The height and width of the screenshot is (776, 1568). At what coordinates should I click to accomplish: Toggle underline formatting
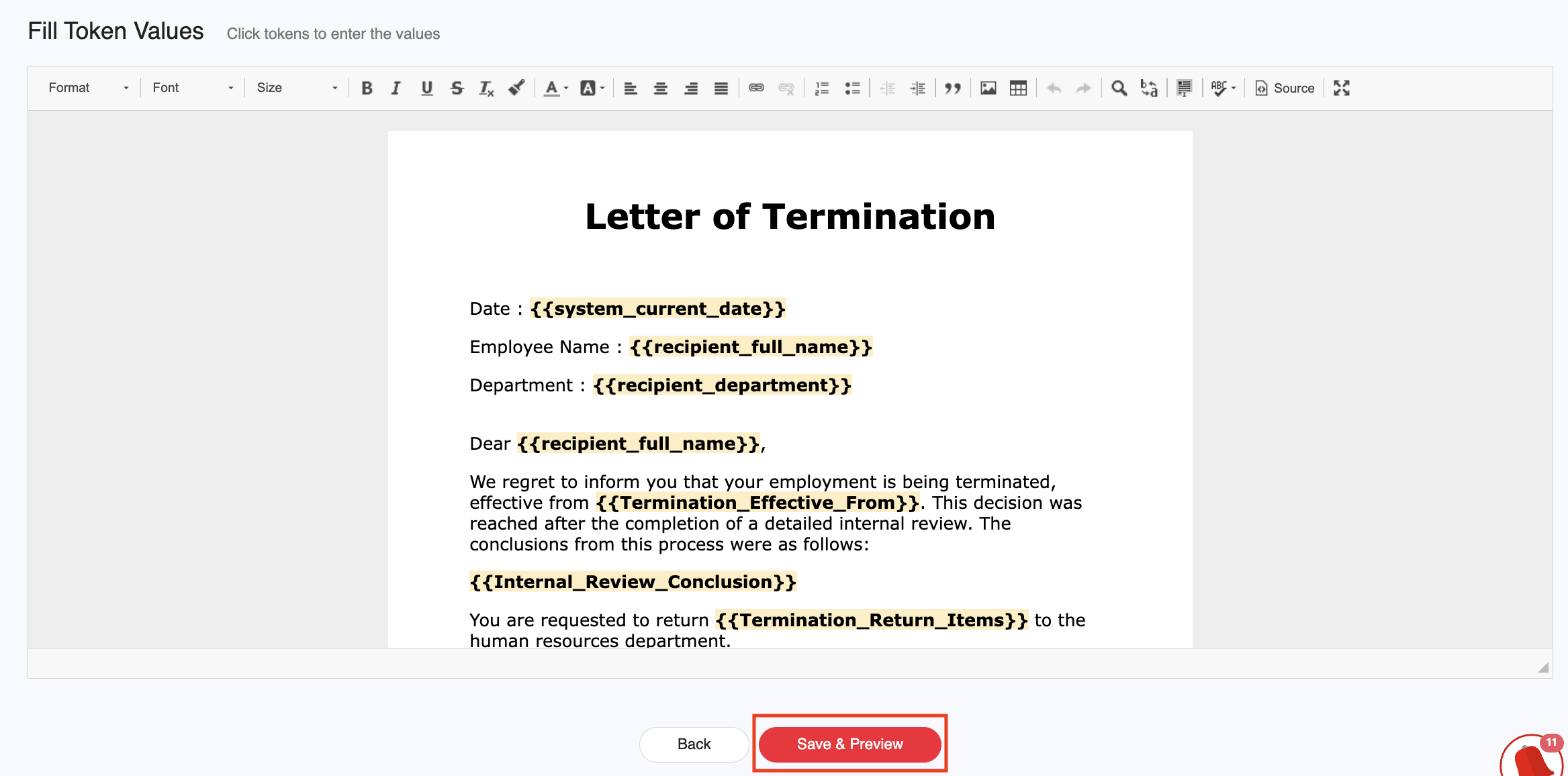point(426,88)
